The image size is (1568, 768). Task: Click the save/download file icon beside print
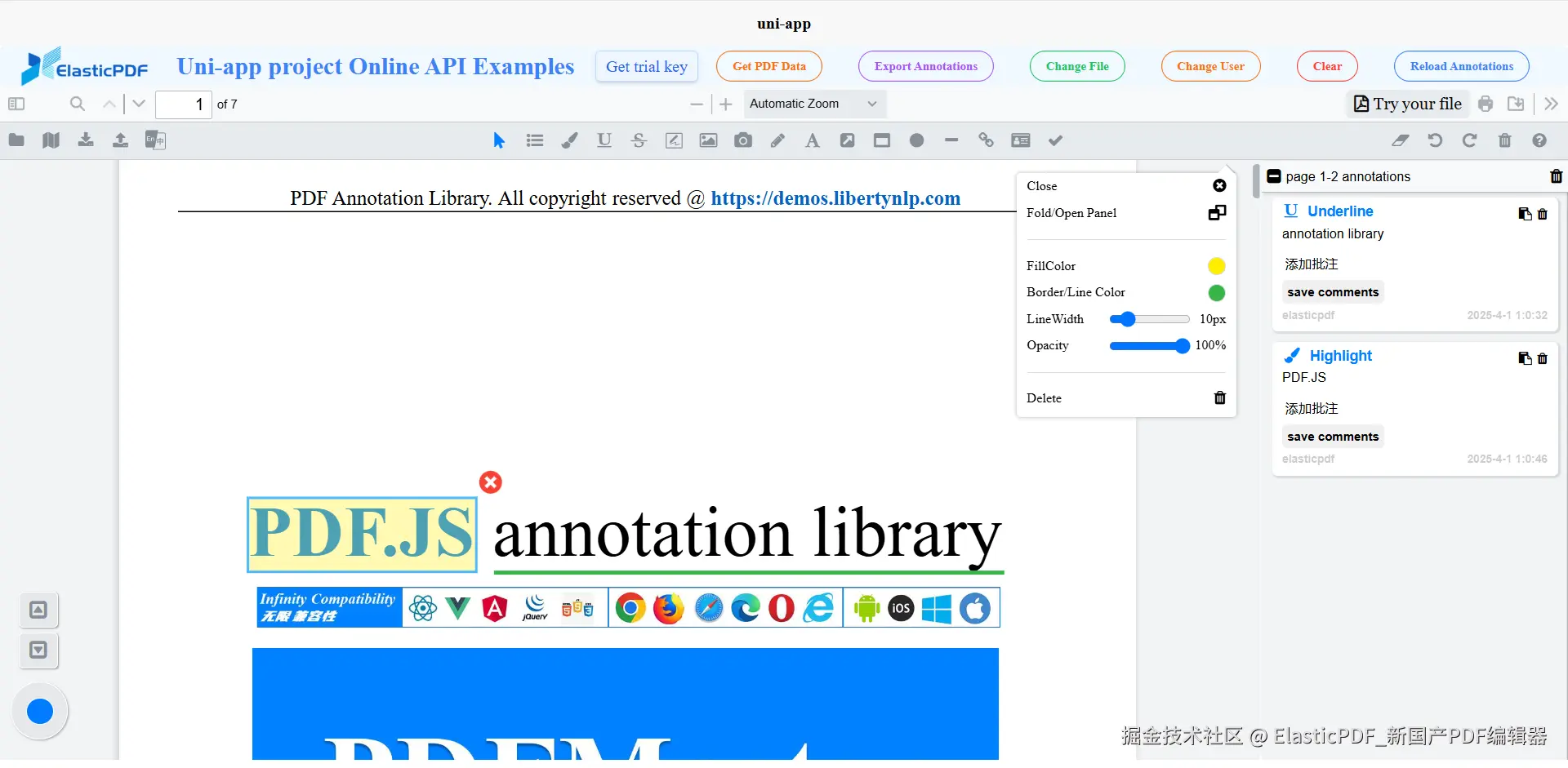(x=1516, y=104)
